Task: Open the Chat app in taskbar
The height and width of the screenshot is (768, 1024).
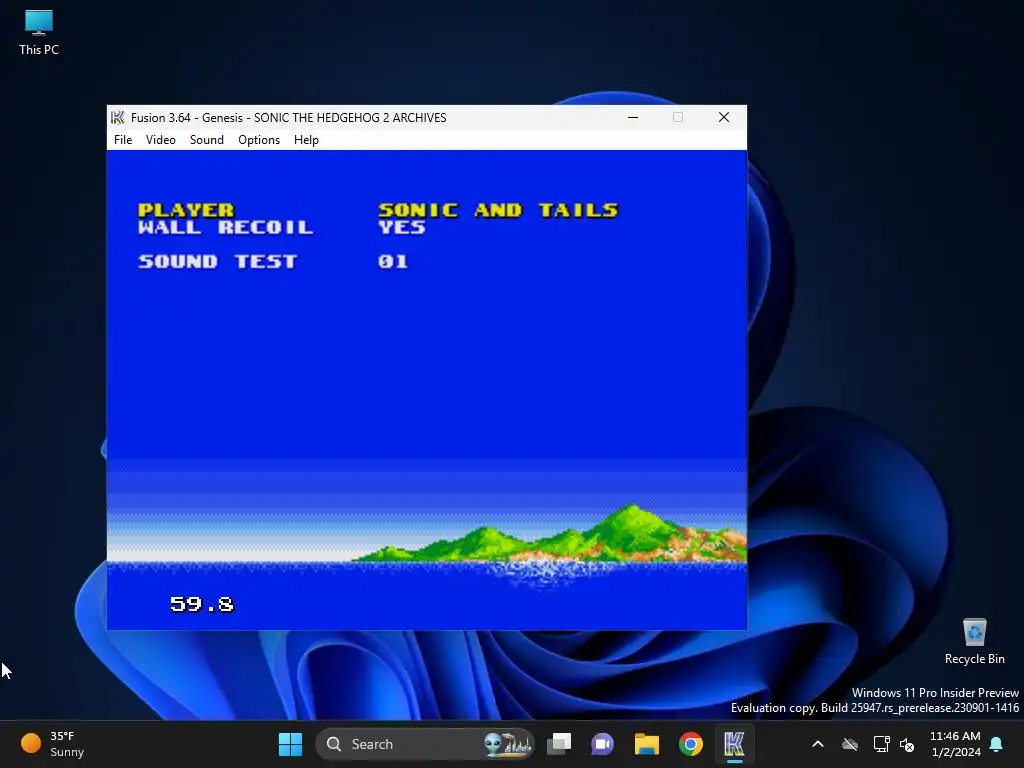Action: (602, 744)
